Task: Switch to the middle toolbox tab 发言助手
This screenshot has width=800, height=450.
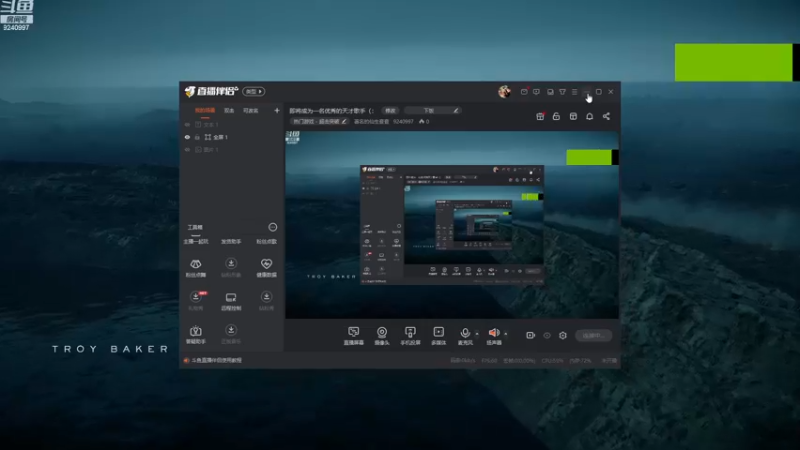Action: [231, 241]
